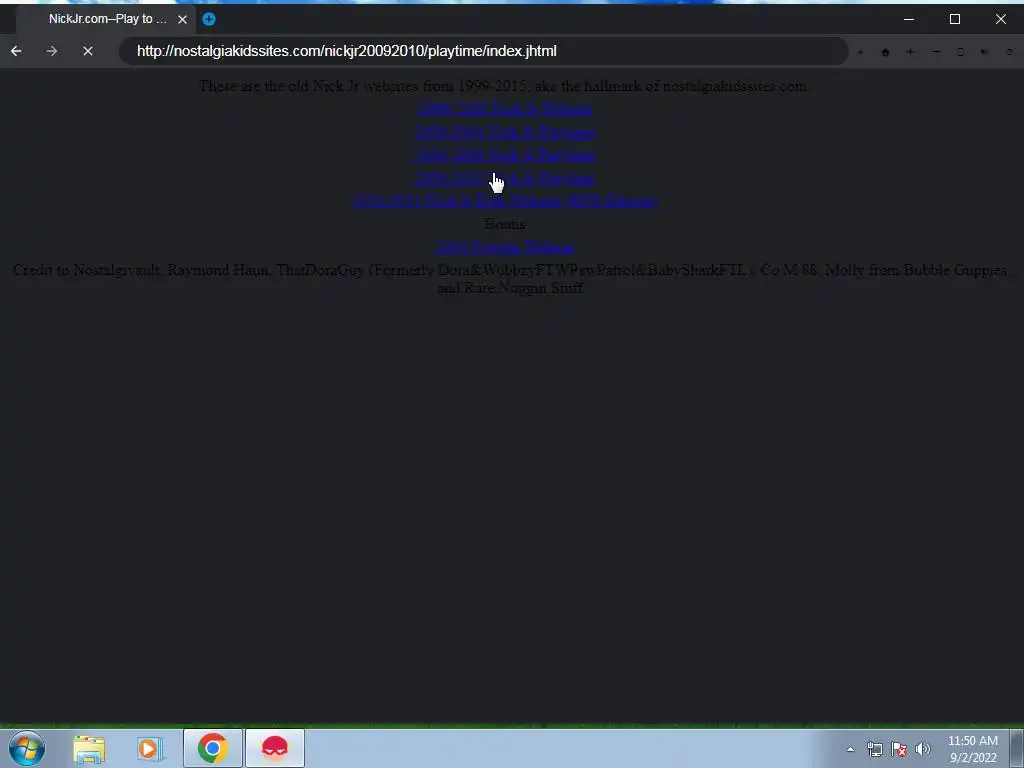The image size is (1024, 768).
Task: Go forward to the next page
Action: pos(52,51)
